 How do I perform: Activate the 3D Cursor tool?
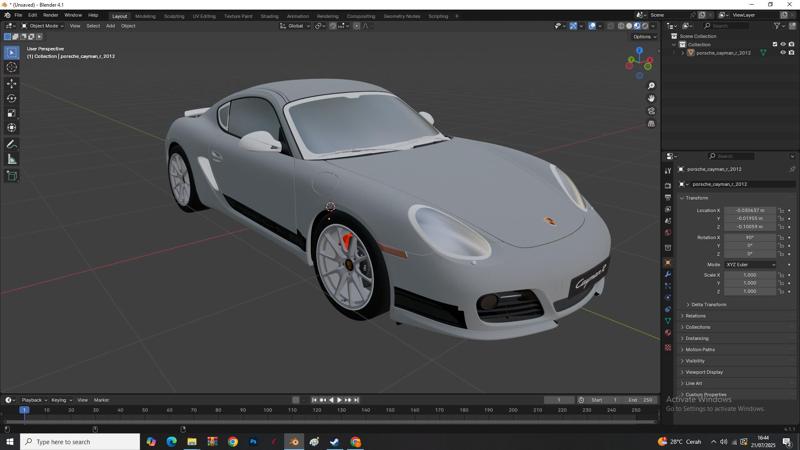[11, 67]
